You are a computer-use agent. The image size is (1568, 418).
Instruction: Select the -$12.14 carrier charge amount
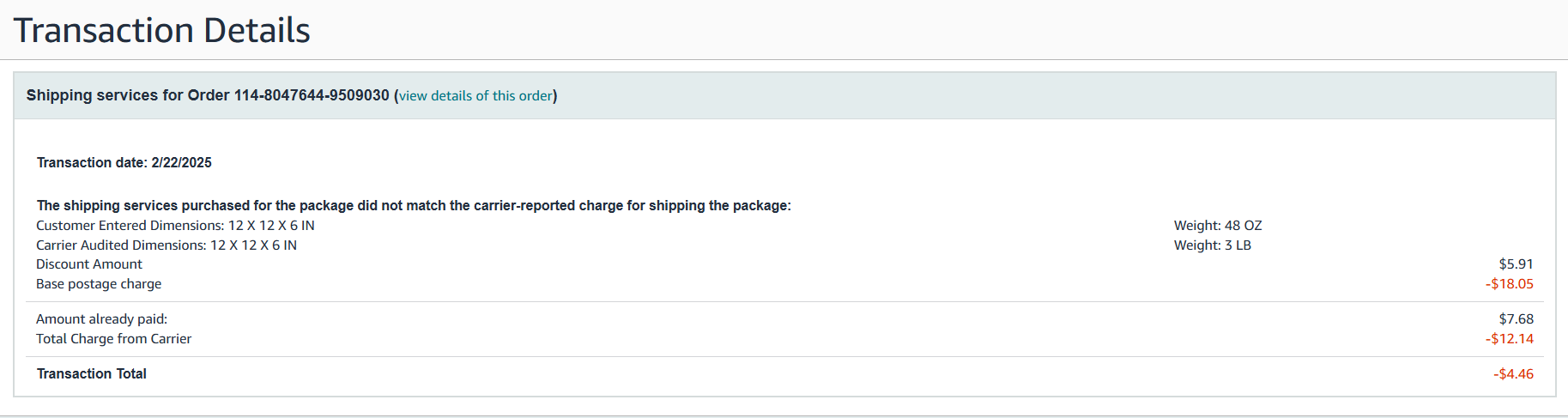click(1510, 339)
